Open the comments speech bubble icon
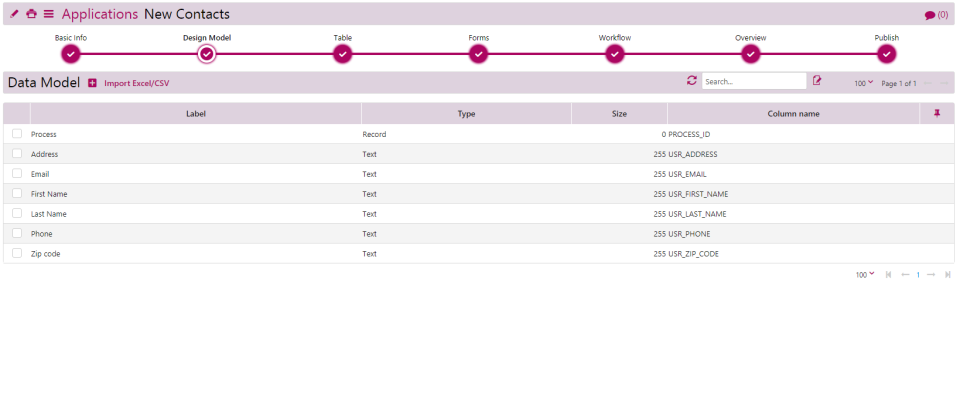Screen dimensions: 960x401 click(x=929, y=15)
